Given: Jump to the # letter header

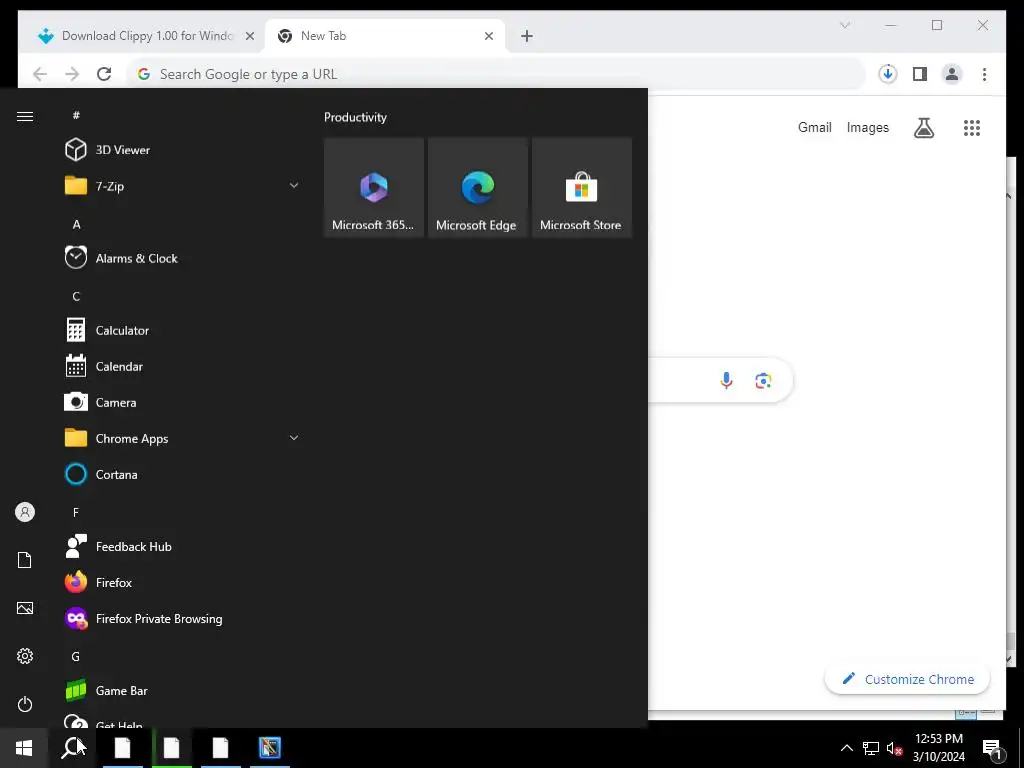Looking at the screenshot, I should pos(76,115).
